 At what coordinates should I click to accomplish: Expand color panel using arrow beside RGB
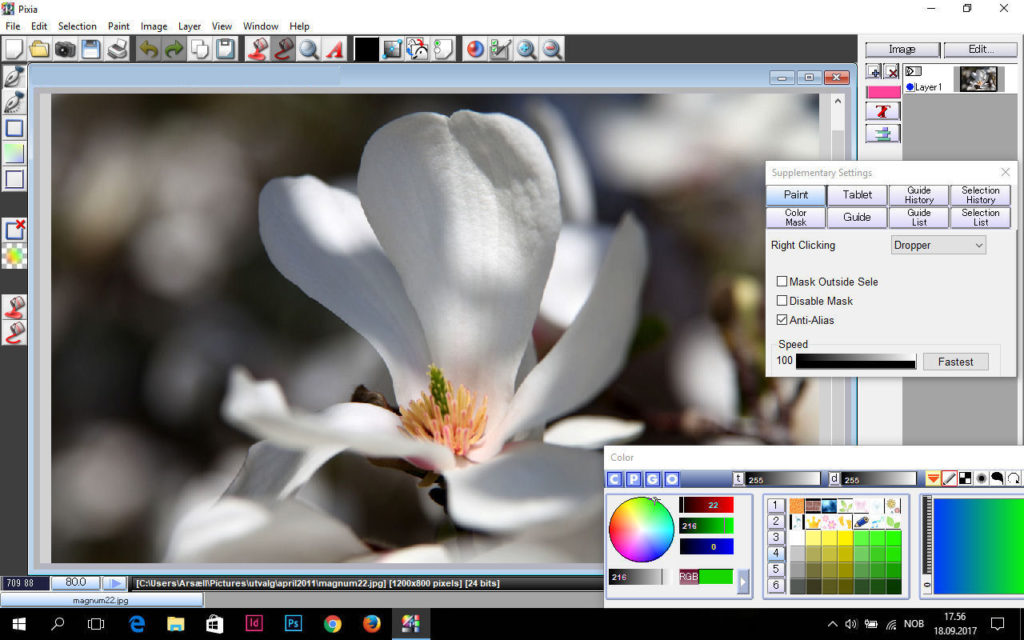coord(742,581)
